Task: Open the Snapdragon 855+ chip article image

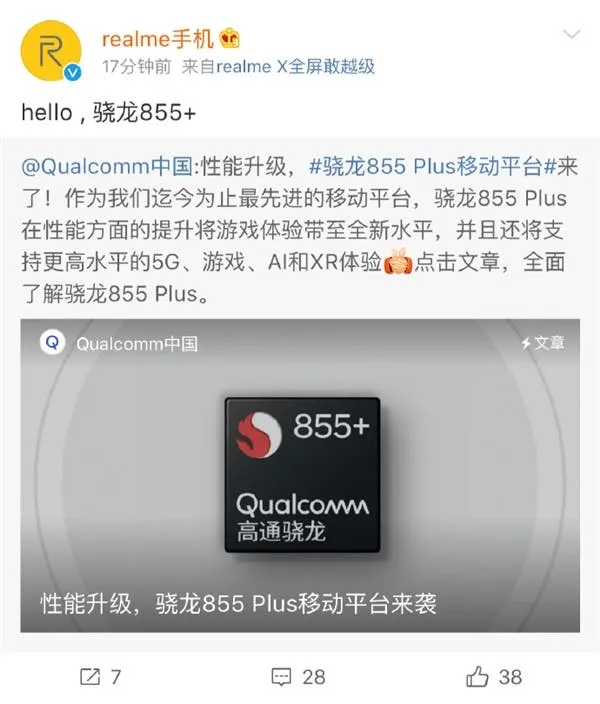Action: pyautogui.click(x=302, y=475)
